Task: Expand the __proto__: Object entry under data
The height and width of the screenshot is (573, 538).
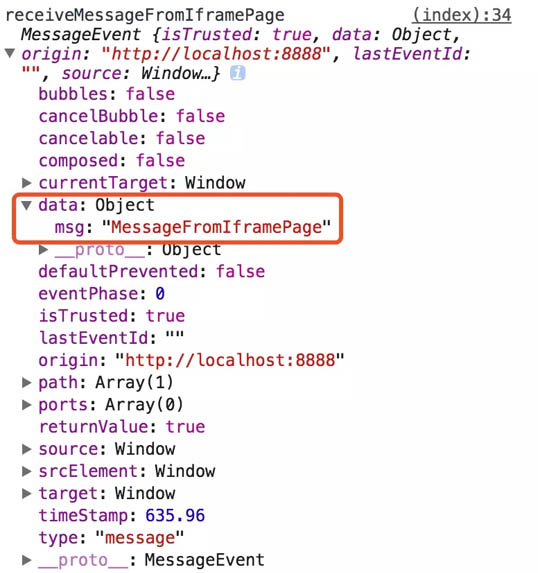Action: pos(43,250)
